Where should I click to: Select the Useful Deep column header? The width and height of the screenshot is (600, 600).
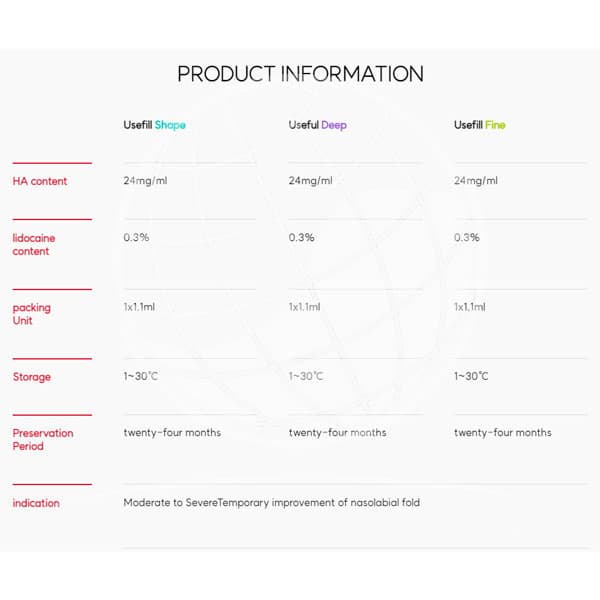pos(318,125)
